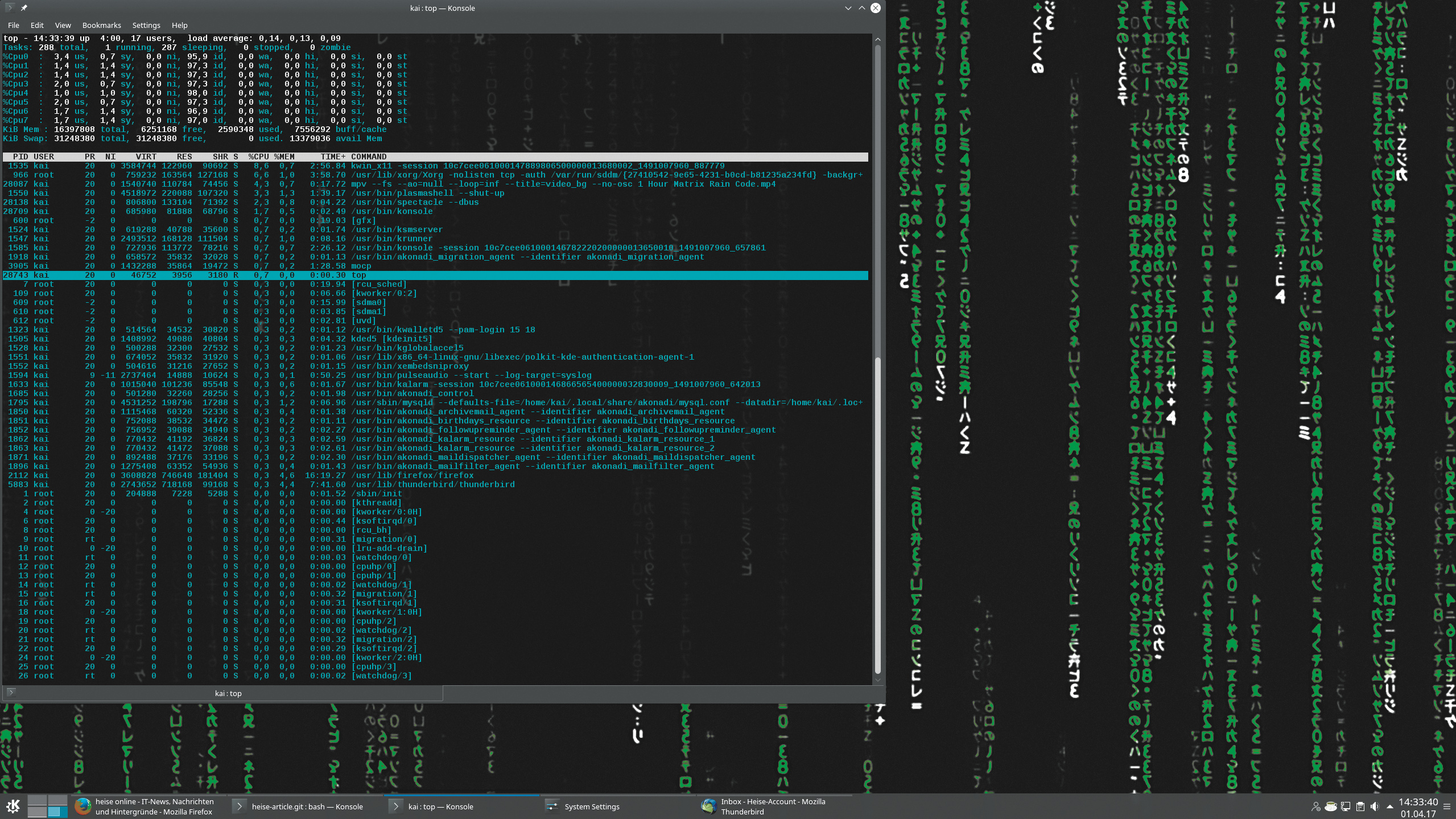
Task: Open the Konsole window menu icon
Action: click(9, 8)
